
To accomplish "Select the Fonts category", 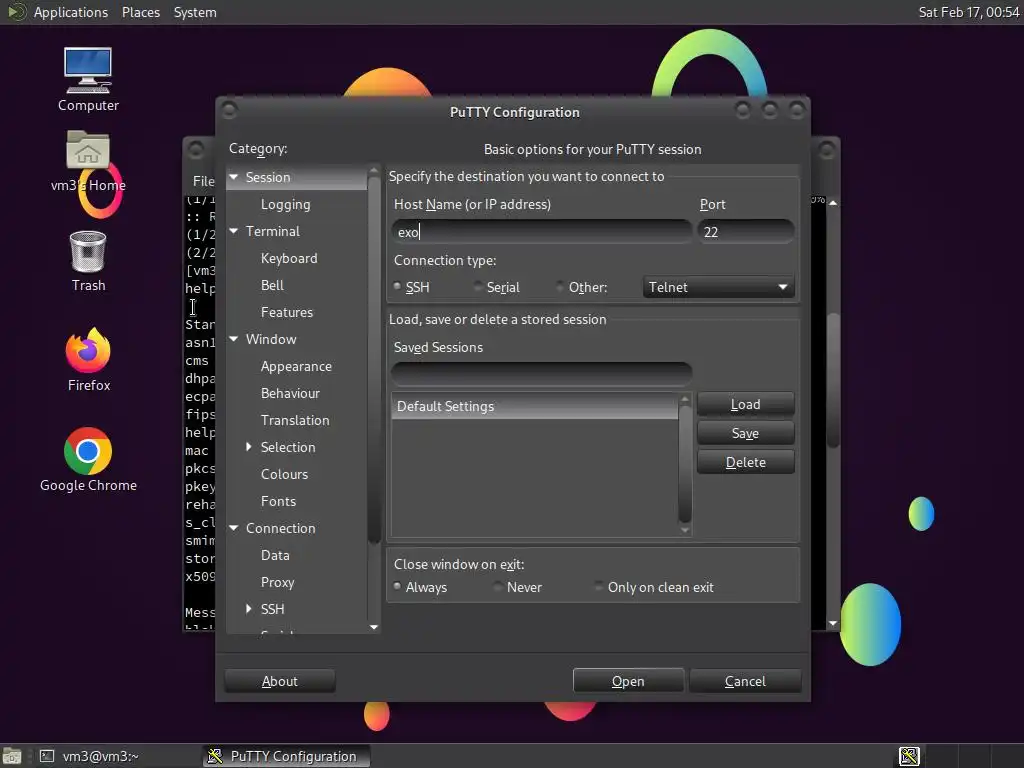I will click(x=278, y=501).
